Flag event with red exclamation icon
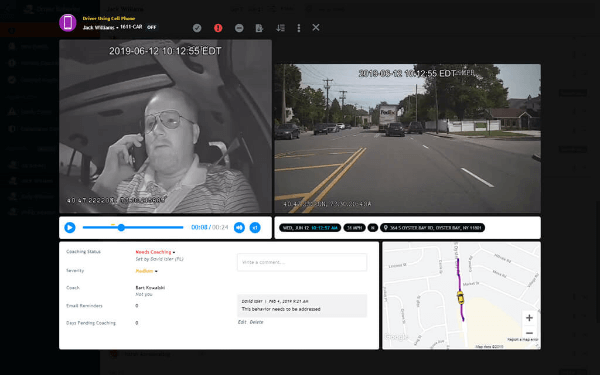 click(x=218, y=28)
